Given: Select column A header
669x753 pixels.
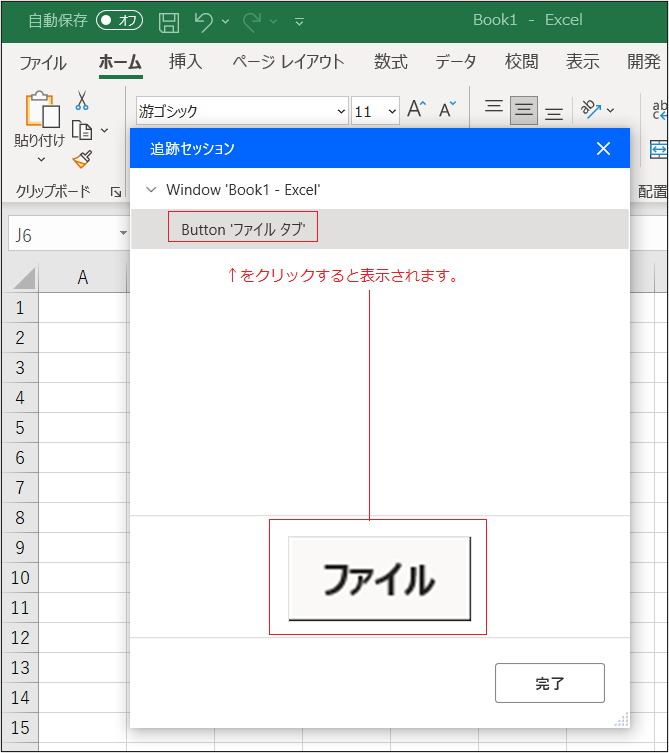Looking at the screenshot, I should point(83,277).
